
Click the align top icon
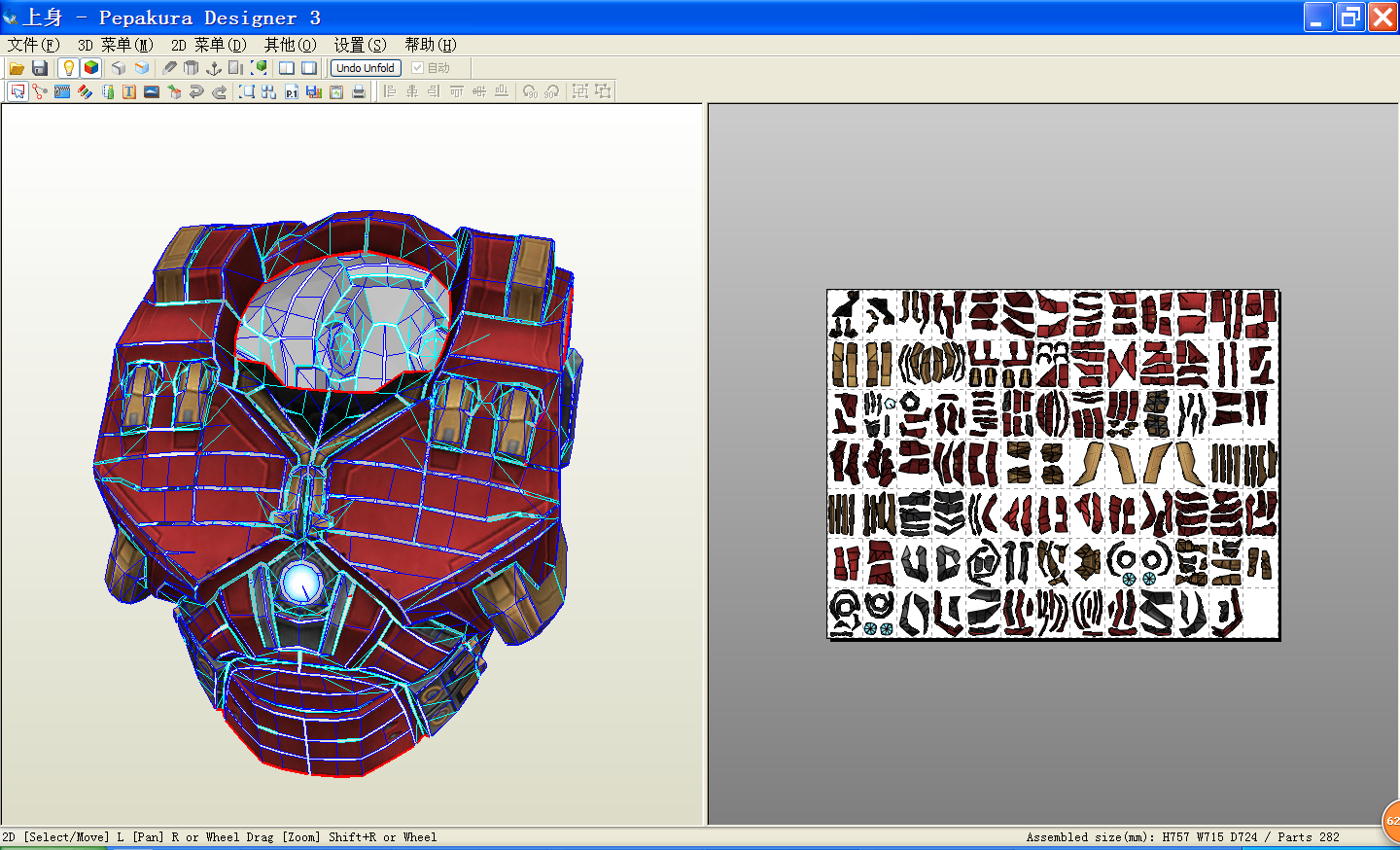[x=457, y=91]
